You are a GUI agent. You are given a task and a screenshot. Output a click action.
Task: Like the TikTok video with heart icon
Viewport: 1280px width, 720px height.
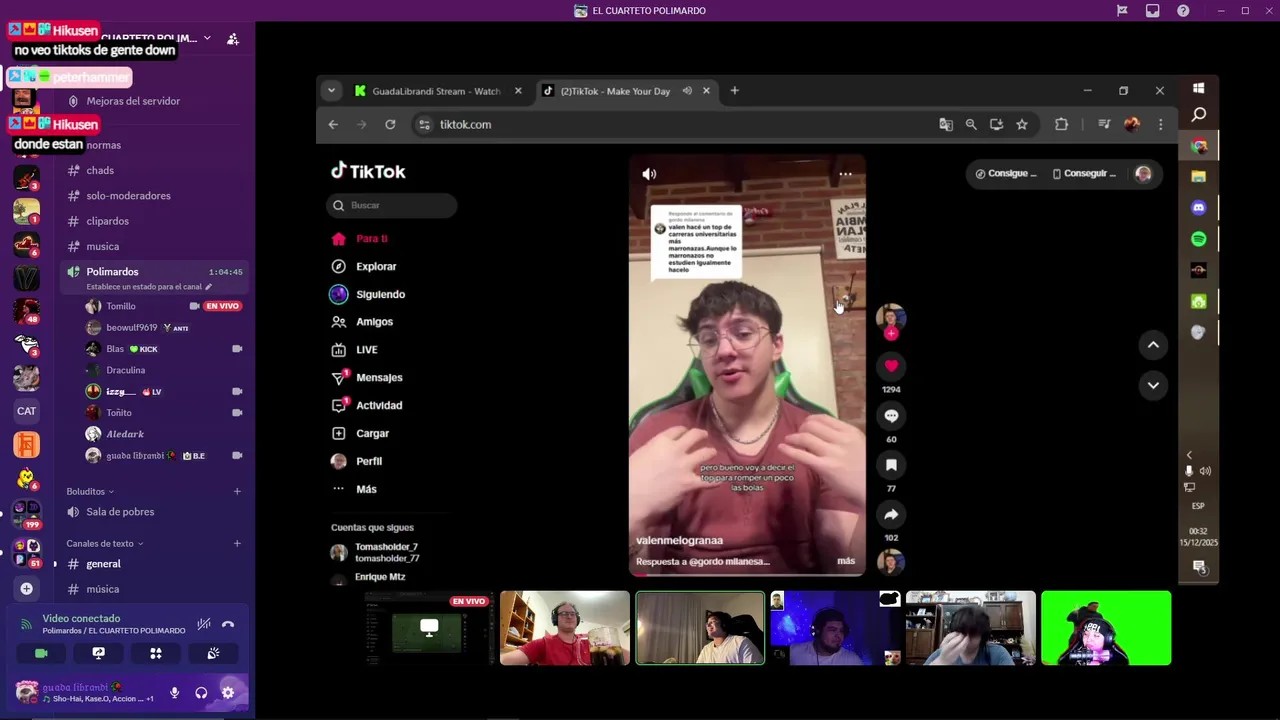point(891,366)
